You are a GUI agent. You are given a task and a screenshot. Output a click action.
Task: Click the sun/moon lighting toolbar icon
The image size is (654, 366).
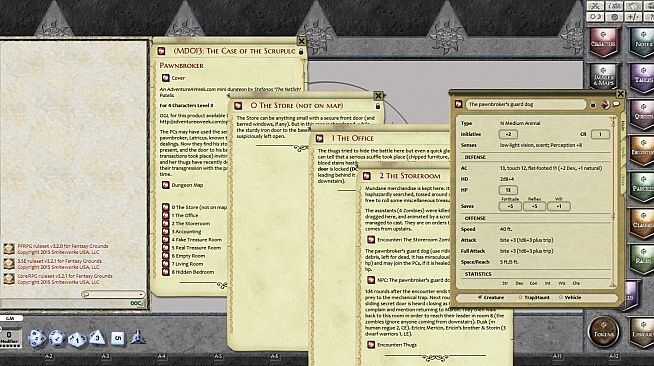click(595, 17)
